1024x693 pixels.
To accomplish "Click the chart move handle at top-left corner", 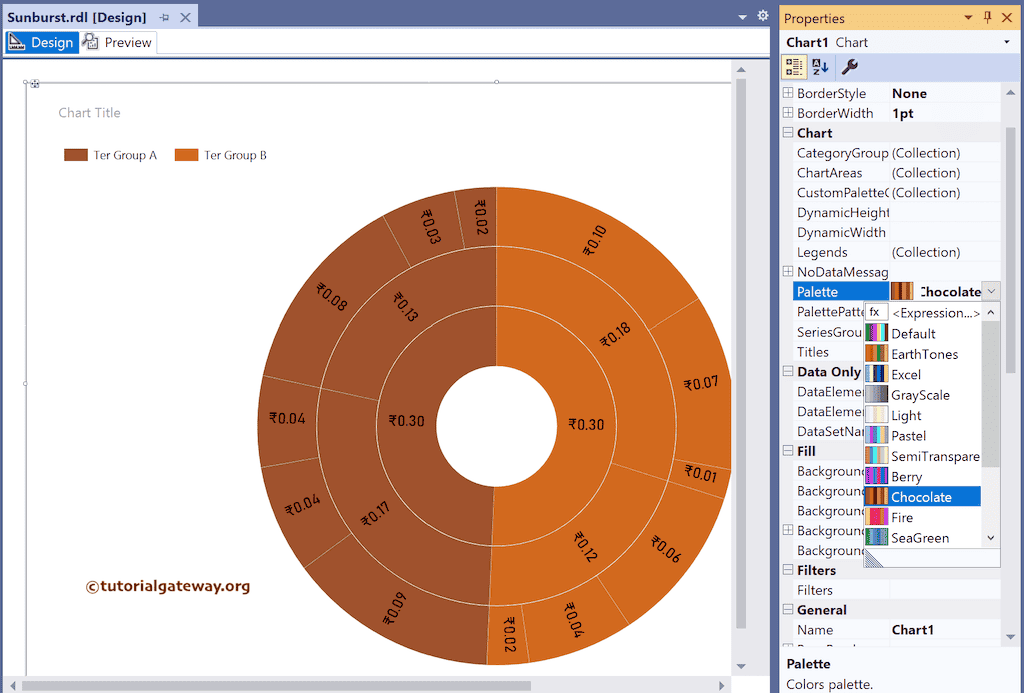I will pyautogui.click(x=35, y=83).
